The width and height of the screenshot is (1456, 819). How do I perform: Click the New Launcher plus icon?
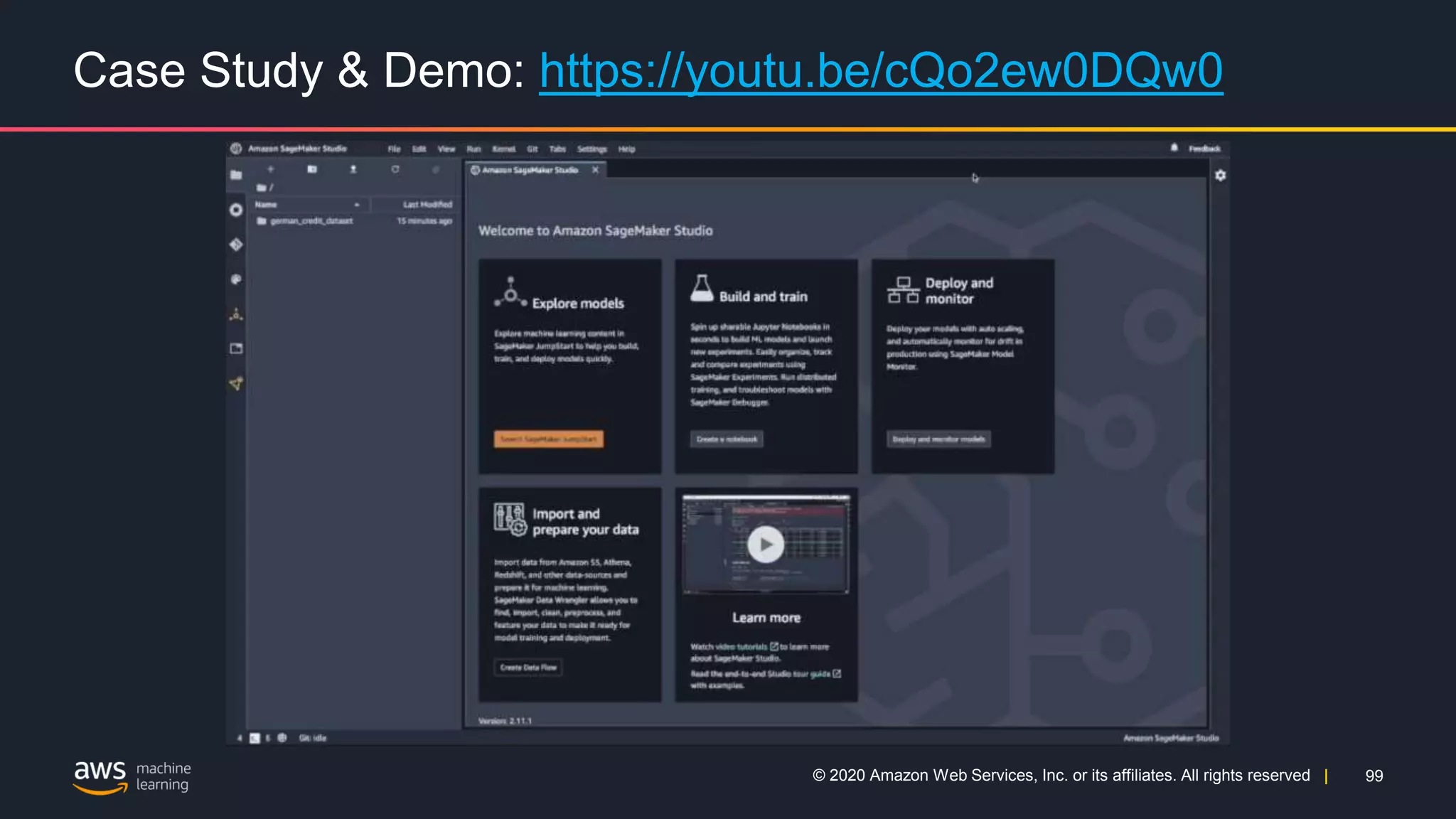click(271, 169)
